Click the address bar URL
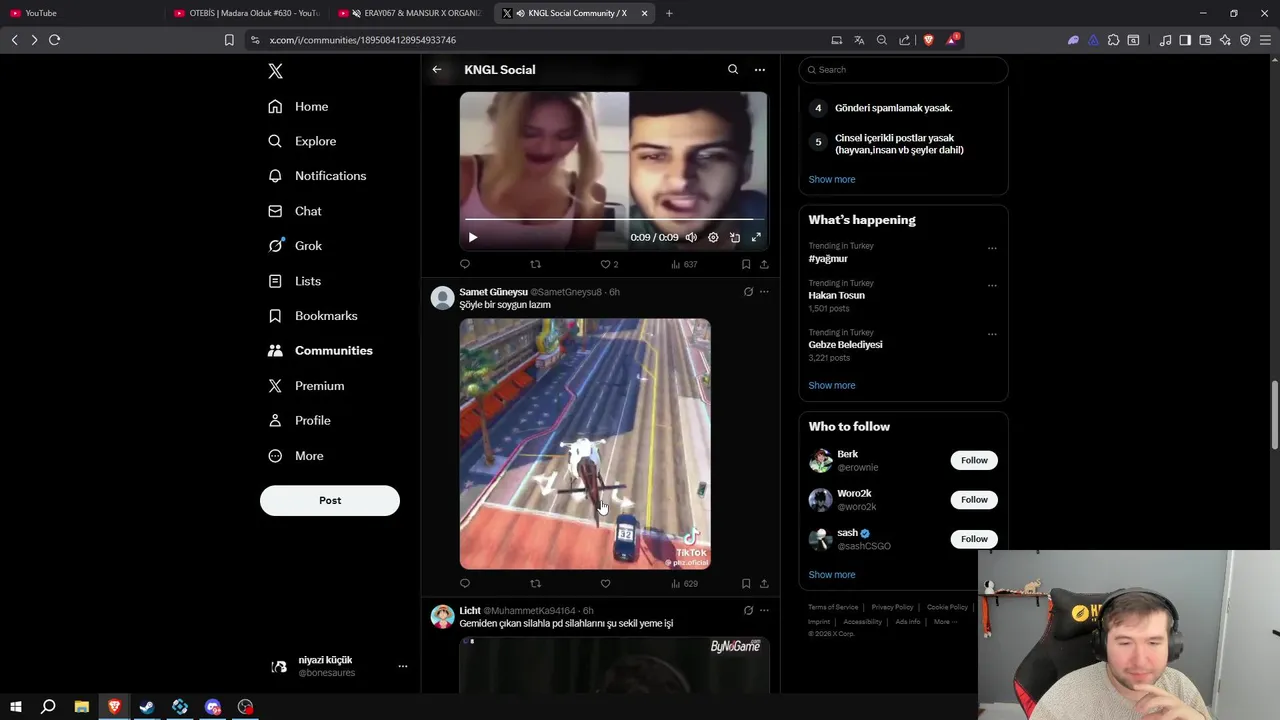 click(363, 40)
